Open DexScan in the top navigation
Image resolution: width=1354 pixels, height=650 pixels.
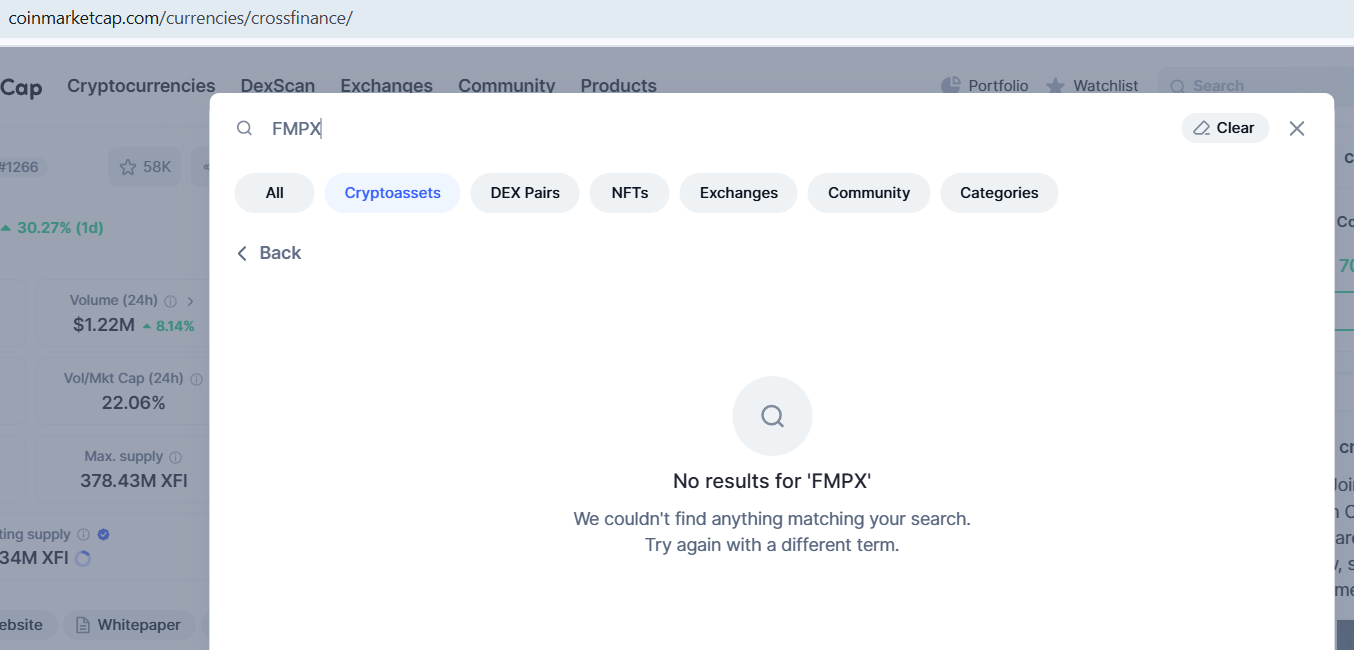pos(278,86)
